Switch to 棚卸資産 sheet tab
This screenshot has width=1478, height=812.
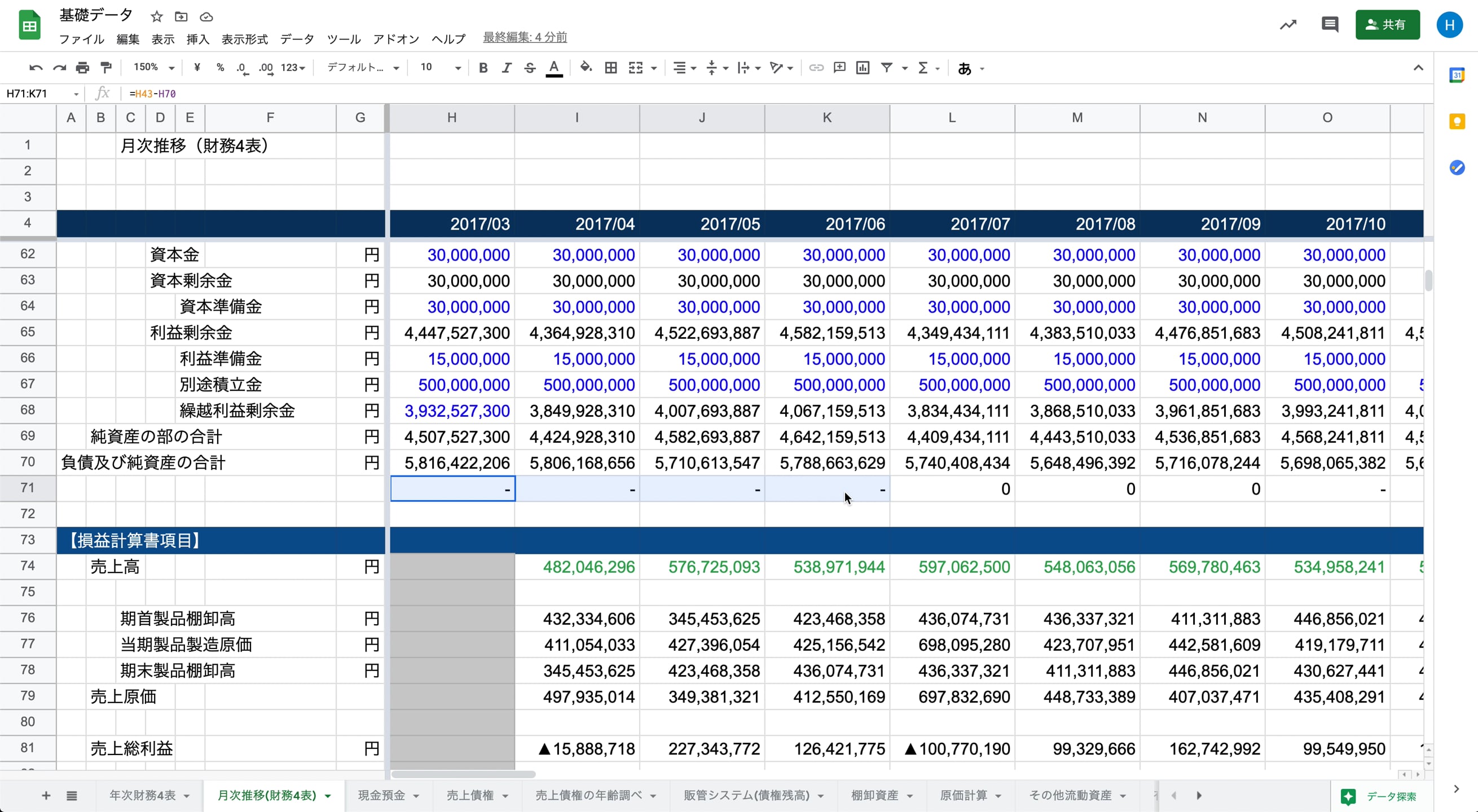click(x=881, y=796)
